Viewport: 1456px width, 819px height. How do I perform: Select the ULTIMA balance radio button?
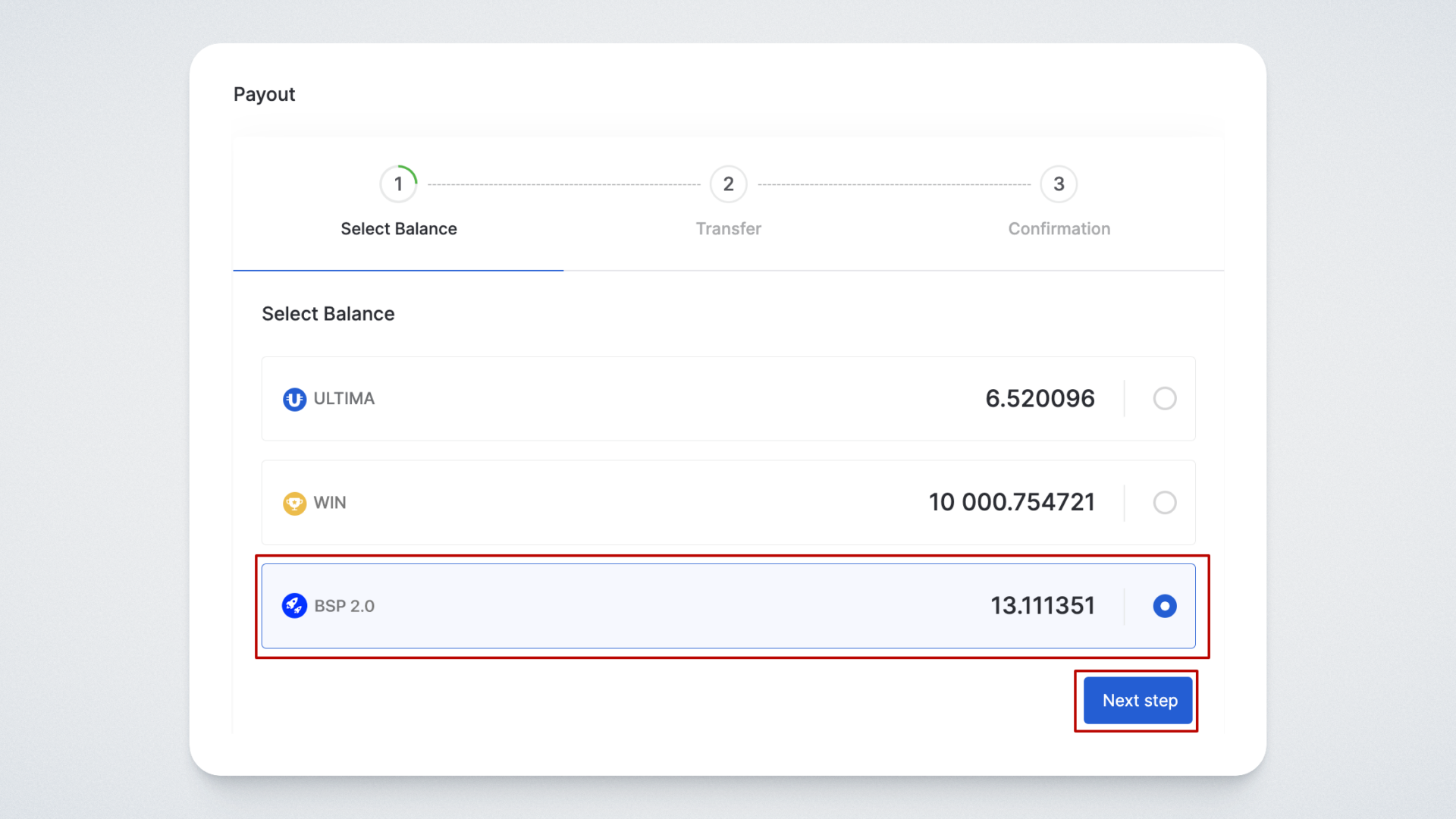[x=1164, y=399]
